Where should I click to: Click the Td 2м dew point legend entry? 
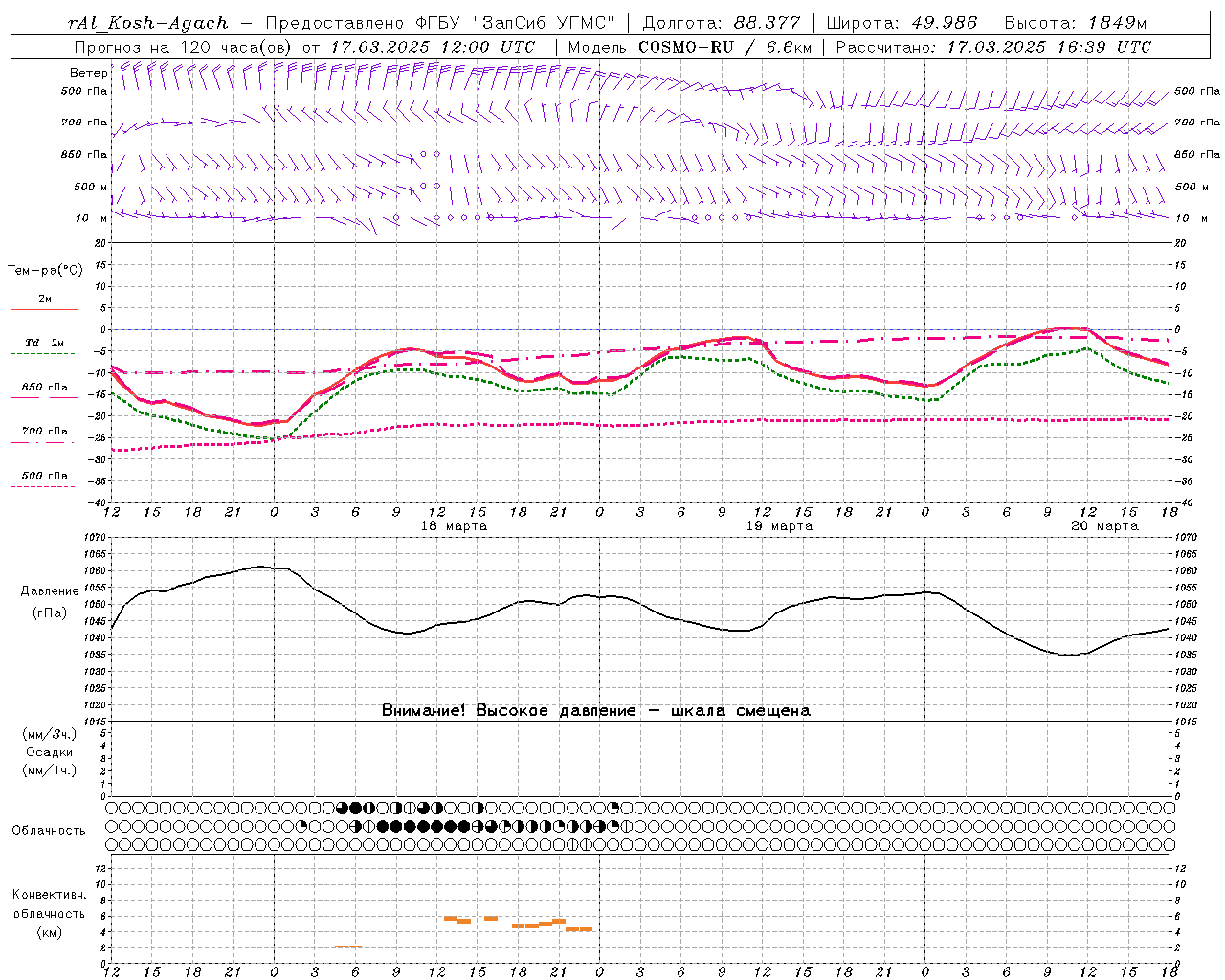(45, 343)
